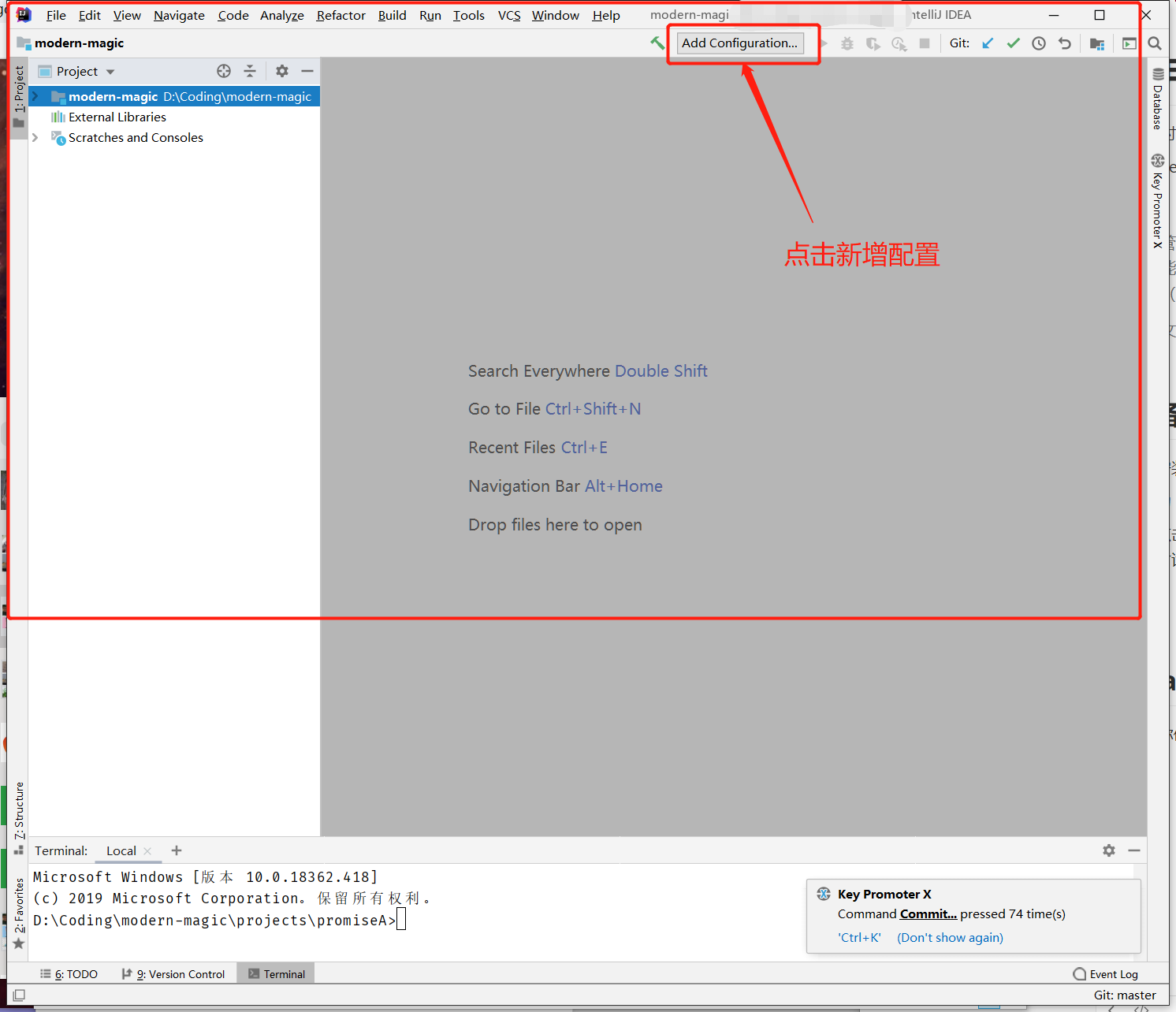Click tool windows toggle icon in status bar
This screenshot has width=1176, height=1012.
pyautogui.click(x=19, y=995)
